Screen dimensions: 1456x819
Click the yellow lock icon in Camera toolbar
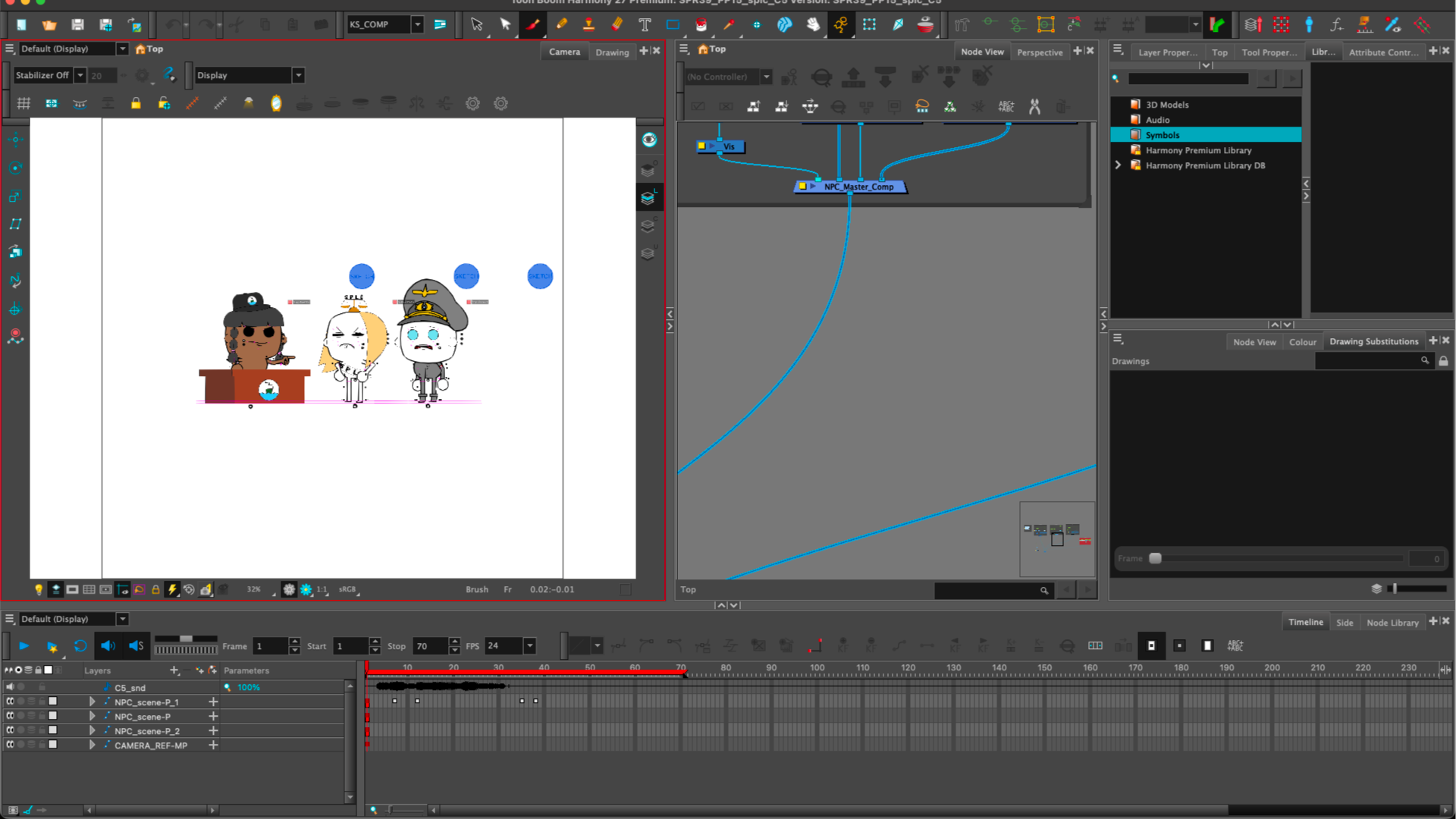tap(136, 103)
